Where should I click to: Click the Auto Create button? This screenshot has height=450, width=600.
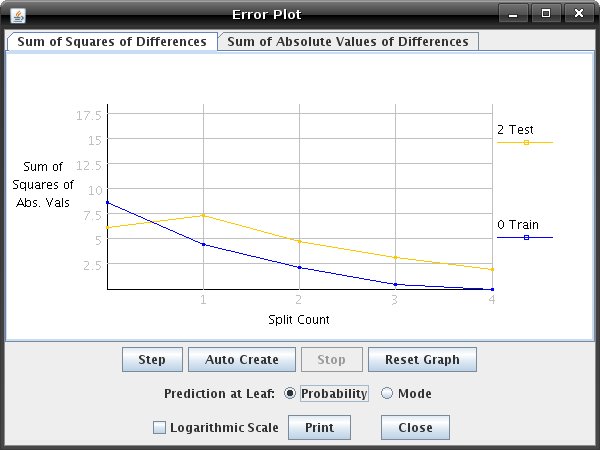pos(242,360)
